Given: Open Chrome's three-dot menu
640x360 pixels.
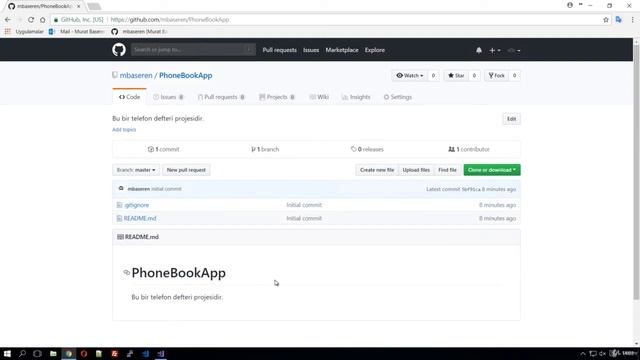Looking at the screenshot, I should pos(632,20).
